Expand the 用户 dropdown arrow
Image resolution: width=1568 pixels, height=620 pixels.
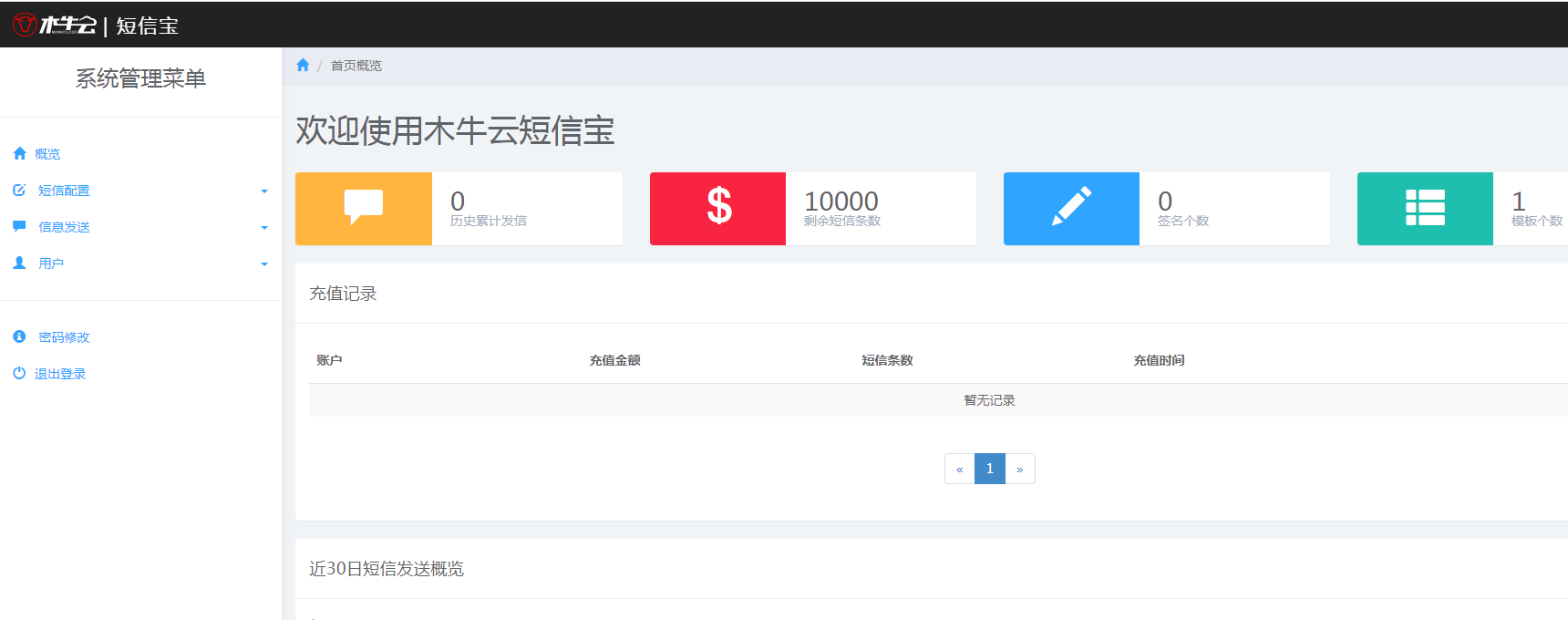(264, 264)
